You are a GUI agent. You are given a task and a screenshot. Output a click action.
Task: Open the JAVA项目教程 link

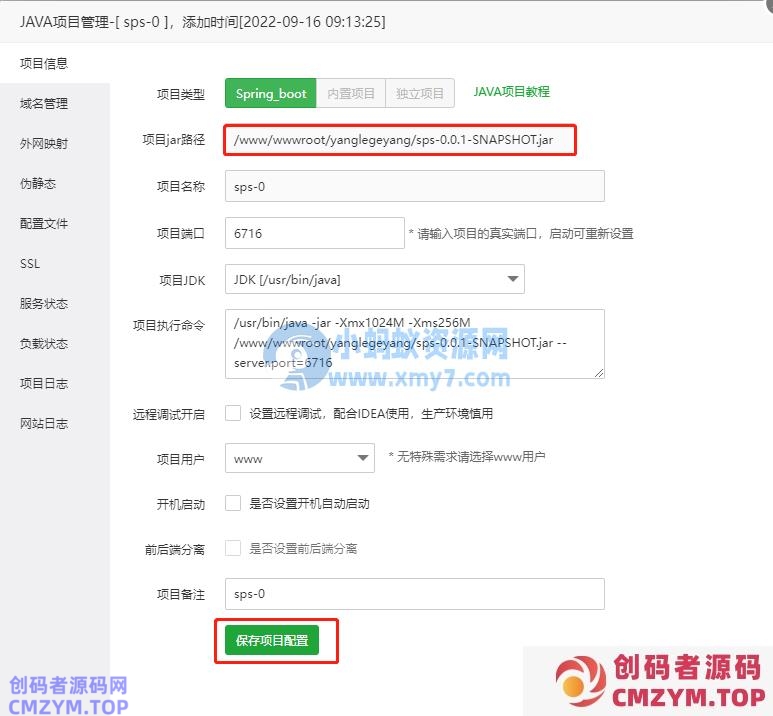point(511,91)
